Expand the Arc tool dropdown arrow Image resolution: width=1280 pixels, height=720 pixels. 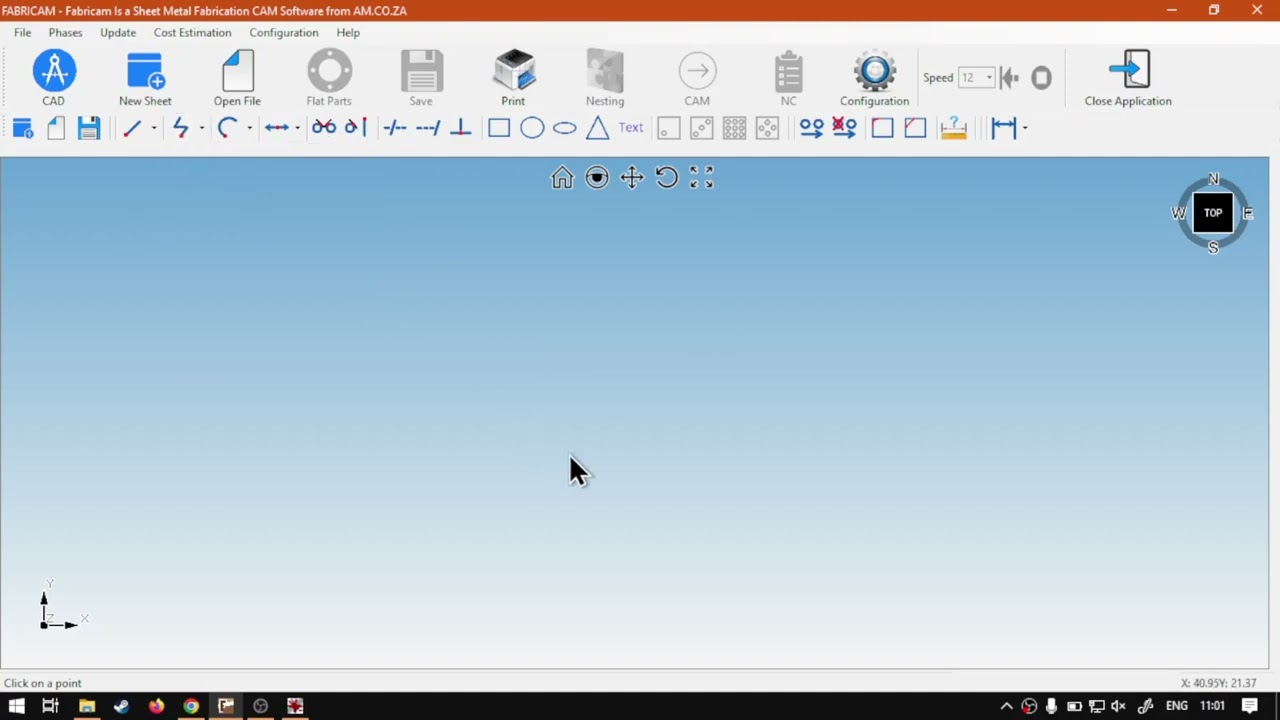(x=249, y=128)
